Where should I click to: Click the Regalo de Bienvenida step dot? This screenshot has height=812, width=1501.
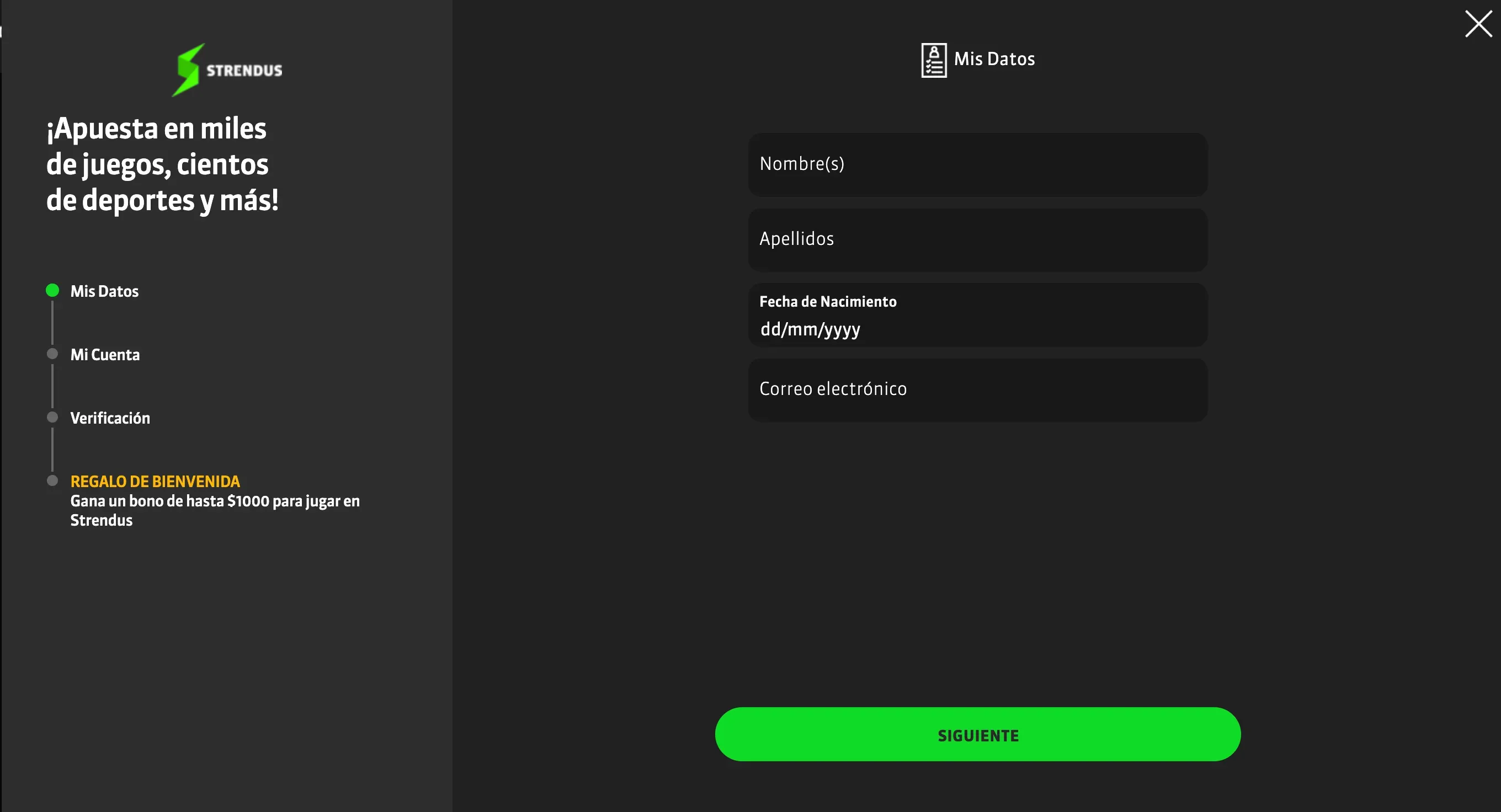click(x=52, y=479)
